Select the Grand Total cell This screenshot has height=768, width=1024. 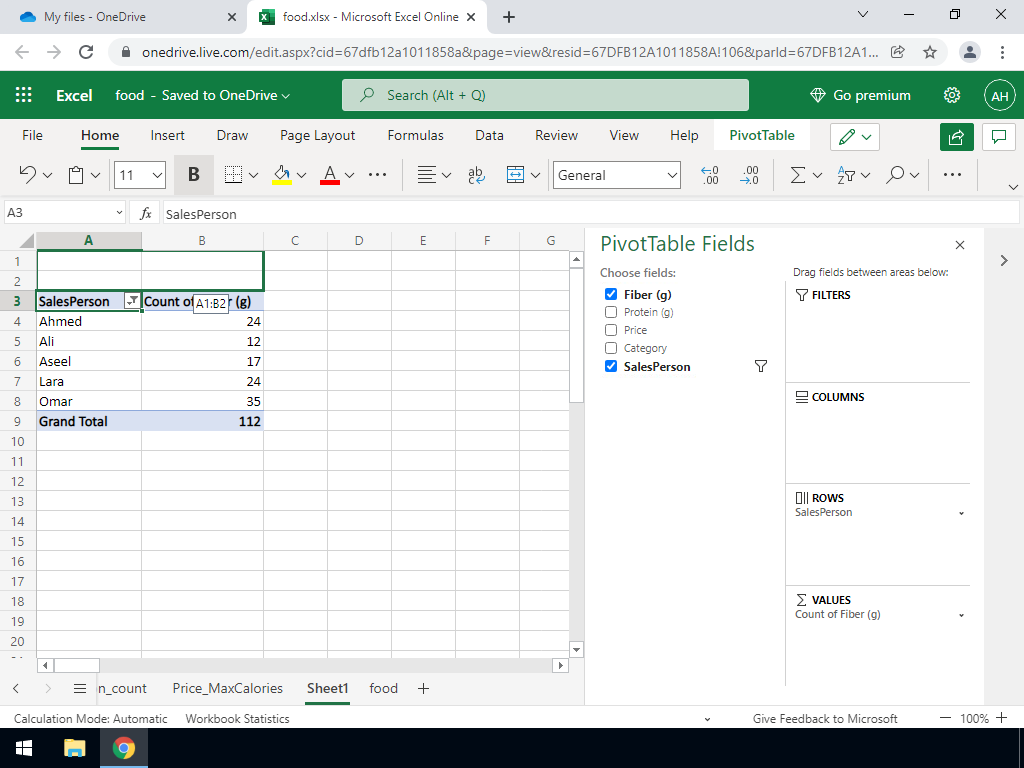point(89,421)
